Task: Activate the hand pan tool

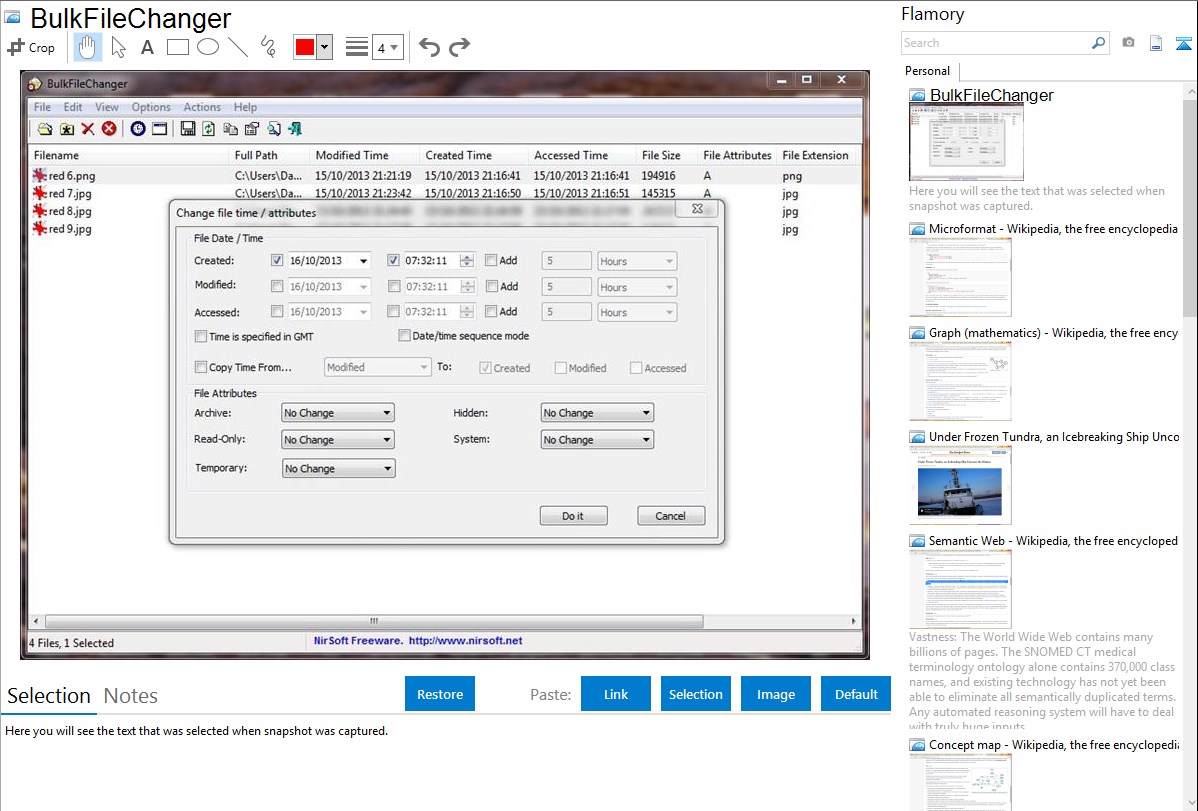Action: (87, 47)
